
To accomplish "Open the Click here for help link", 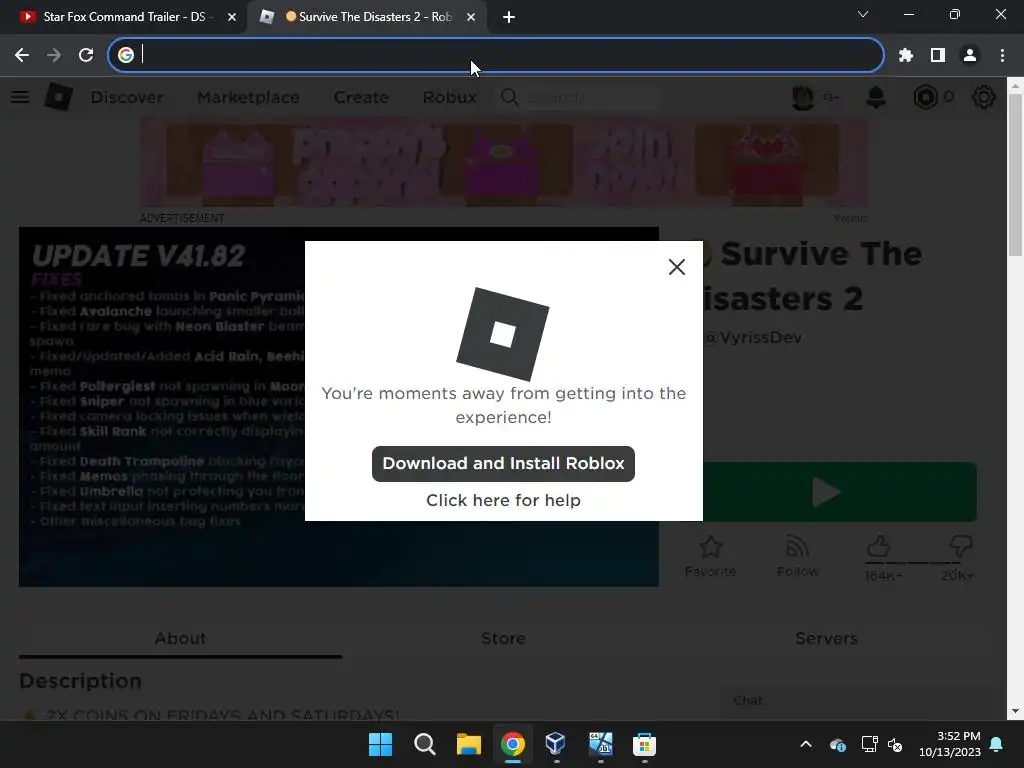I will (503, 500).
